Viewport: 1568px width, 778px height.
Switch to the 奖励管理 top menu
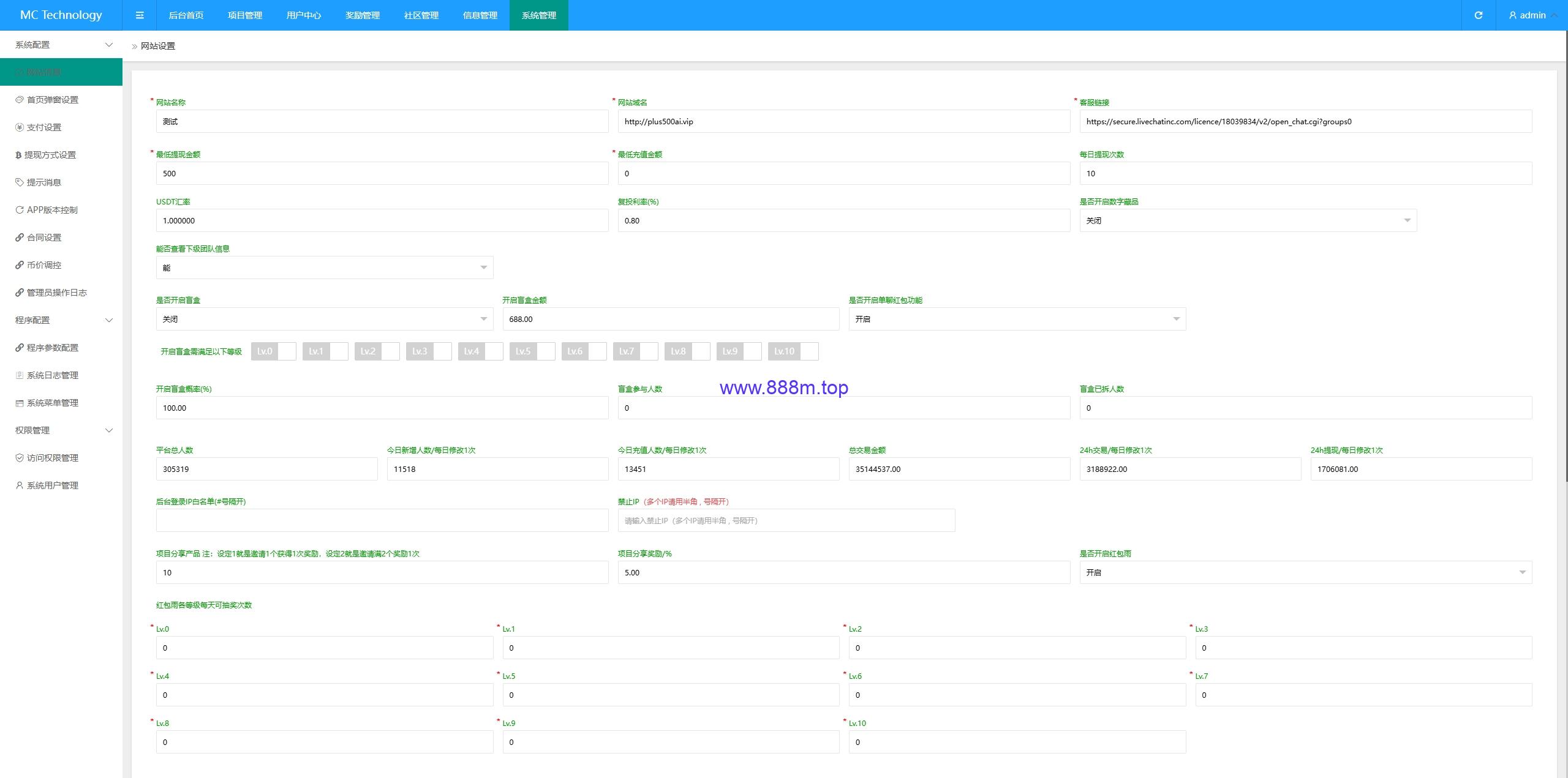pyautogui.click(x=363, y=15)
